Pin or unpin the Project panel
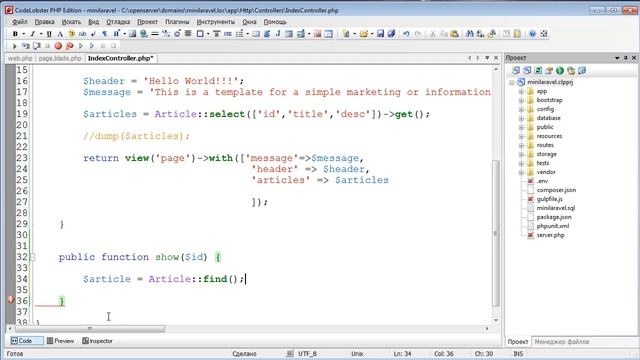 [x=625, y=58]
